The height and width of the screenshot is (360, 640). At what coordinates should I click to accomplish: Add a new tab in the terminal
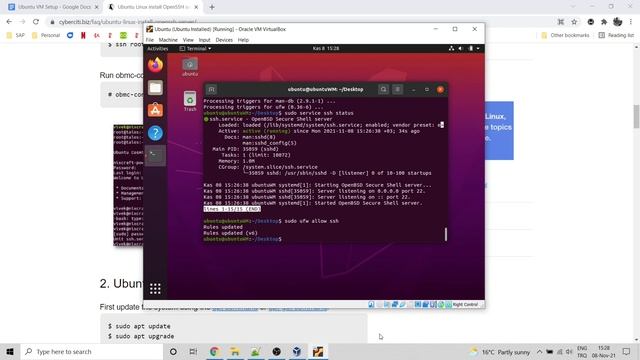point(211,89)
